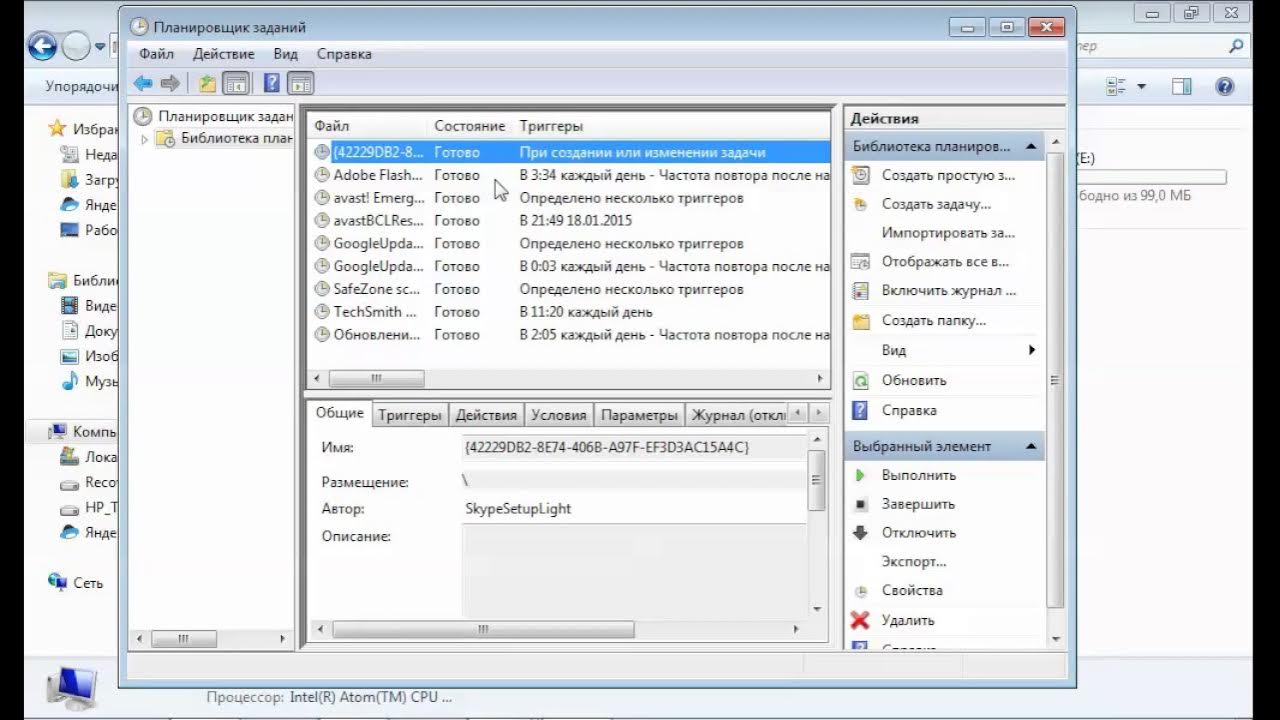Collapse the 'Библиотека планиров...' actions section
The height and width of the screenshot is (720, 1280).
[1031, 146]
